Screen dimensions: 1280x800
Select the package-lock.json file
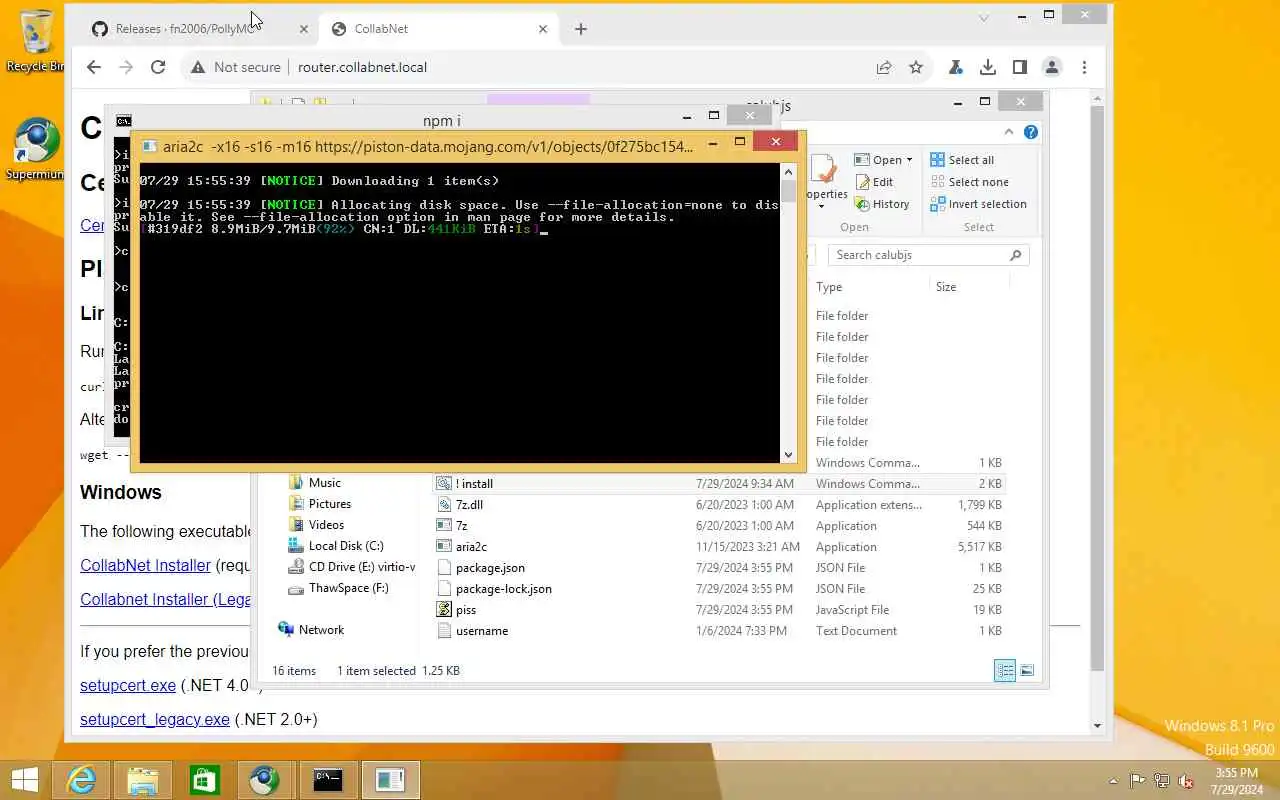[x=503, y=589]
